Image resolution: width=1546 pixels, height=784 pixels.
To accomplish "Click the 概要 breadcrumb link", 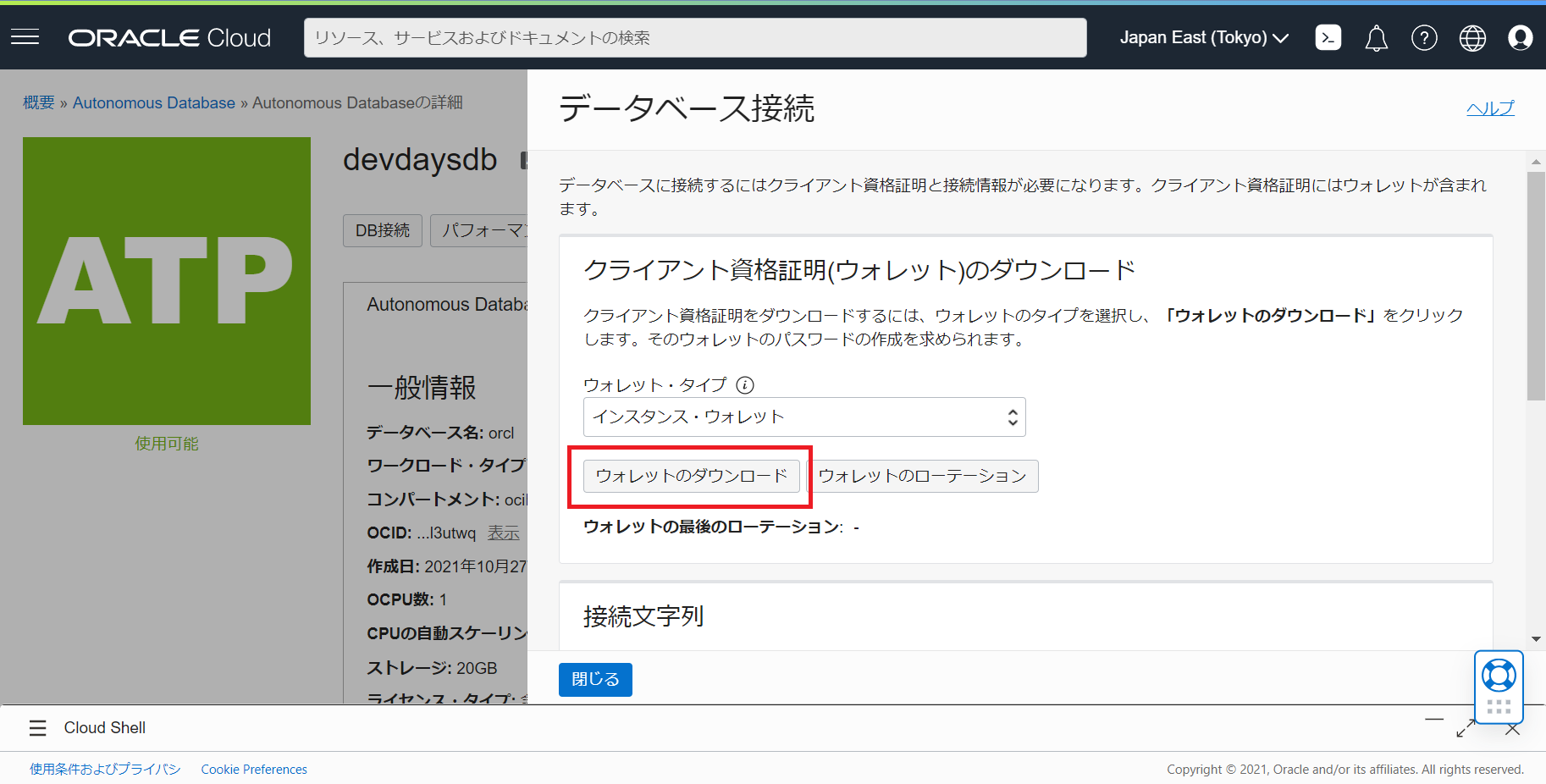I will coord(38,102).
